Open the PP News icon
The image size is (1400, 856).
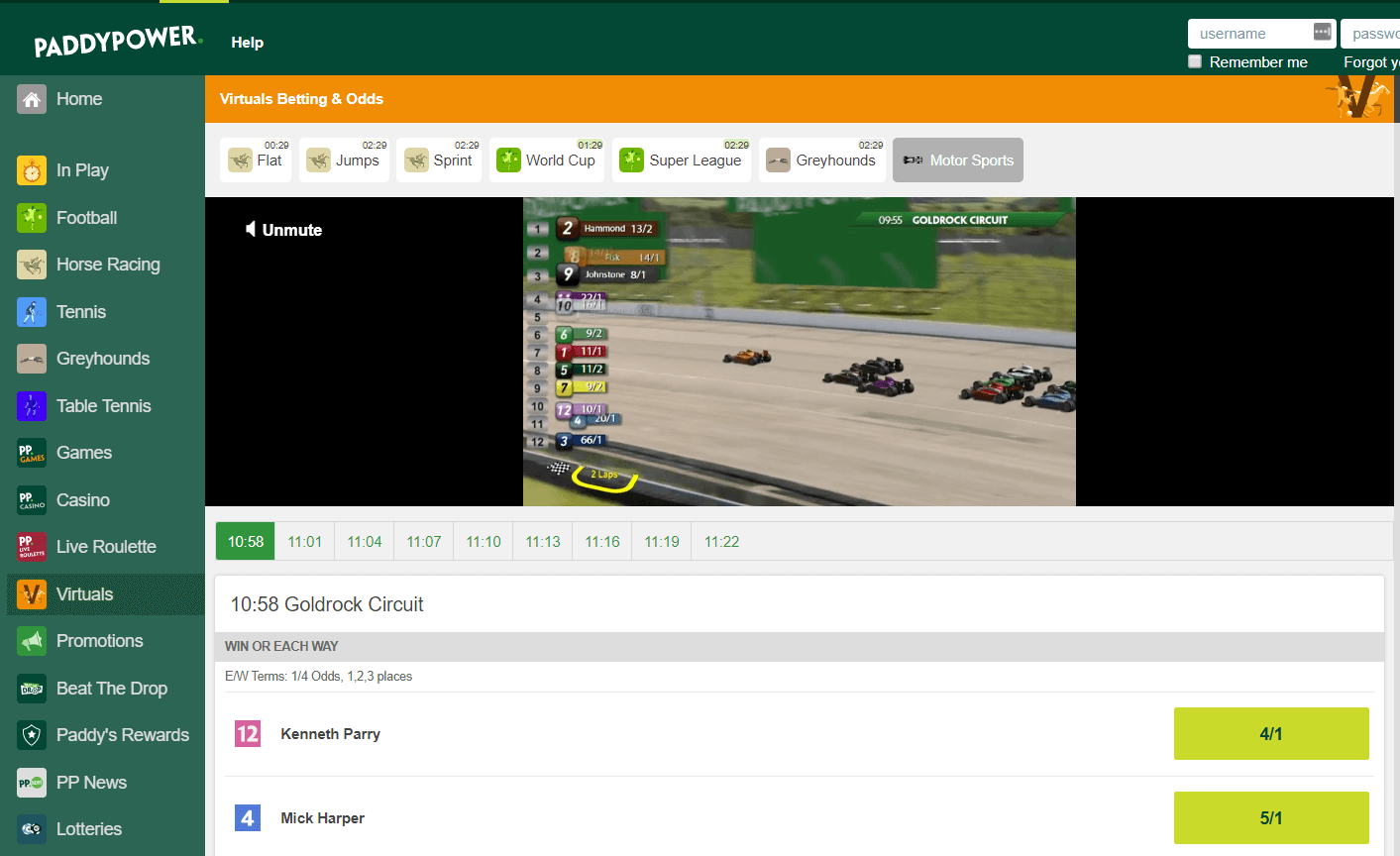pos(32,783)
